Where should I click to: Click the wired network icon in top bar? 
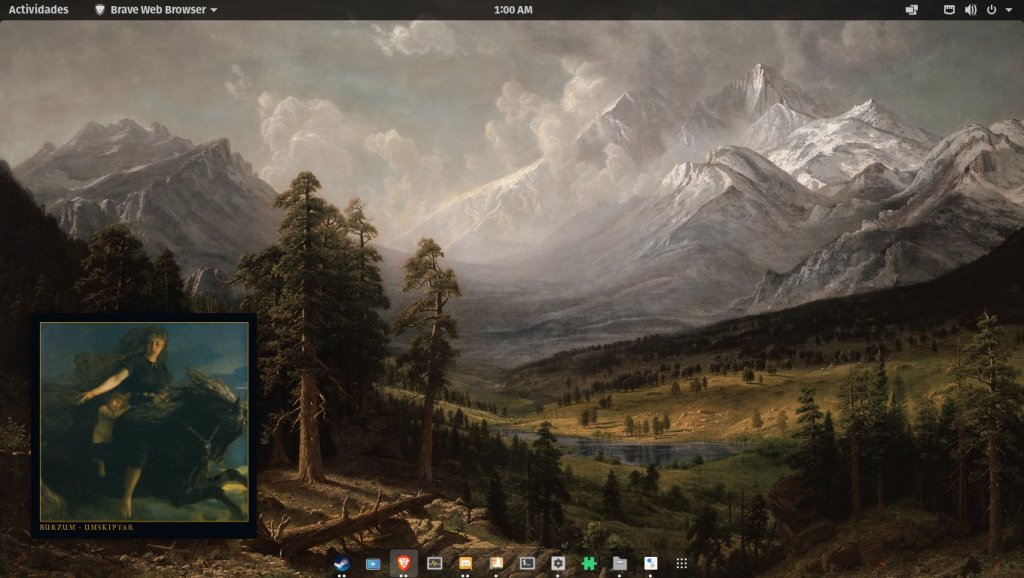(x=949, y=10)
